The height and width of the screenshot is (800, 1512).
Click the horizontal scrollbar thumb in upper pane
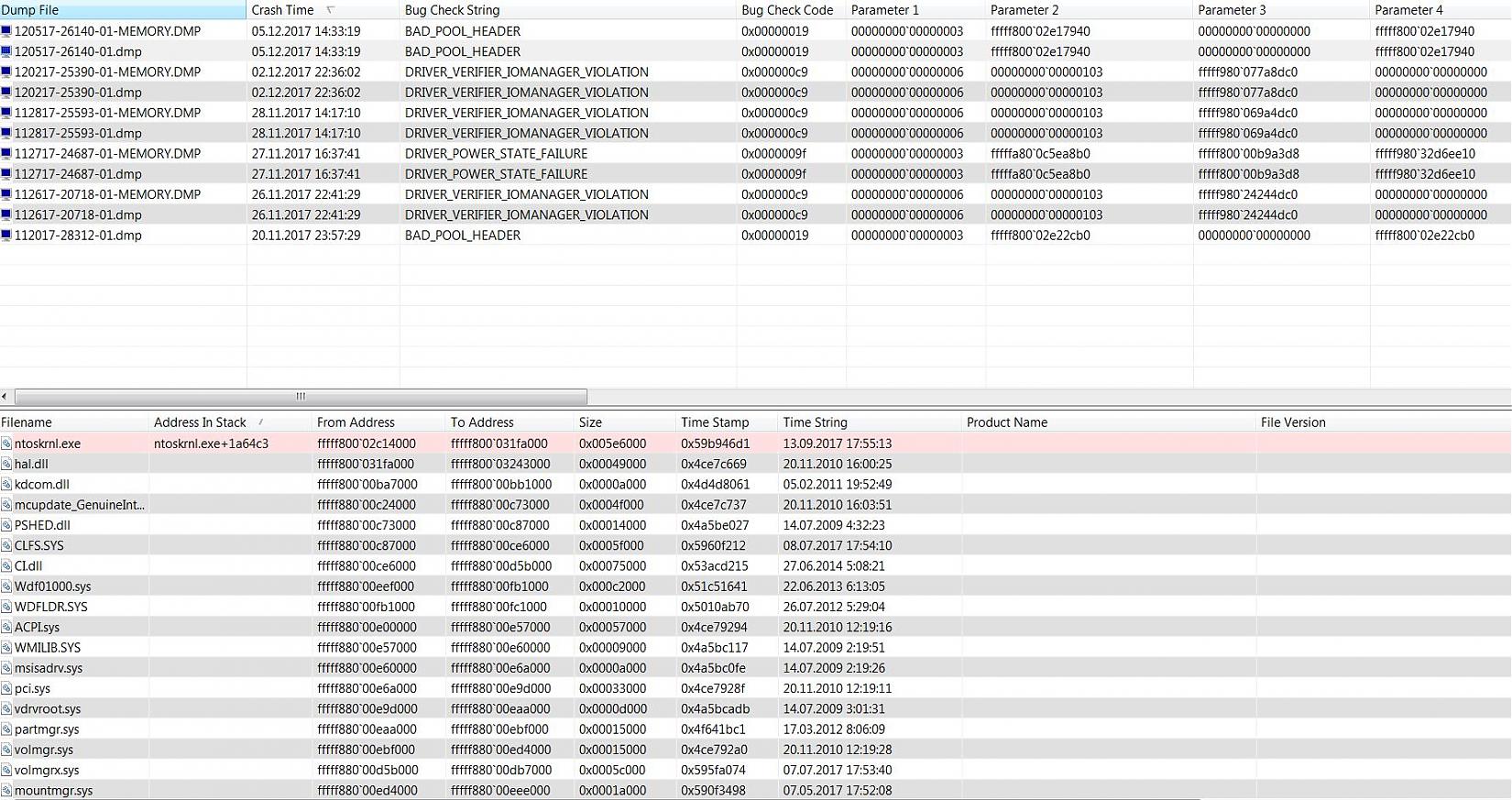pyautogui.click(x=301, y=397)
